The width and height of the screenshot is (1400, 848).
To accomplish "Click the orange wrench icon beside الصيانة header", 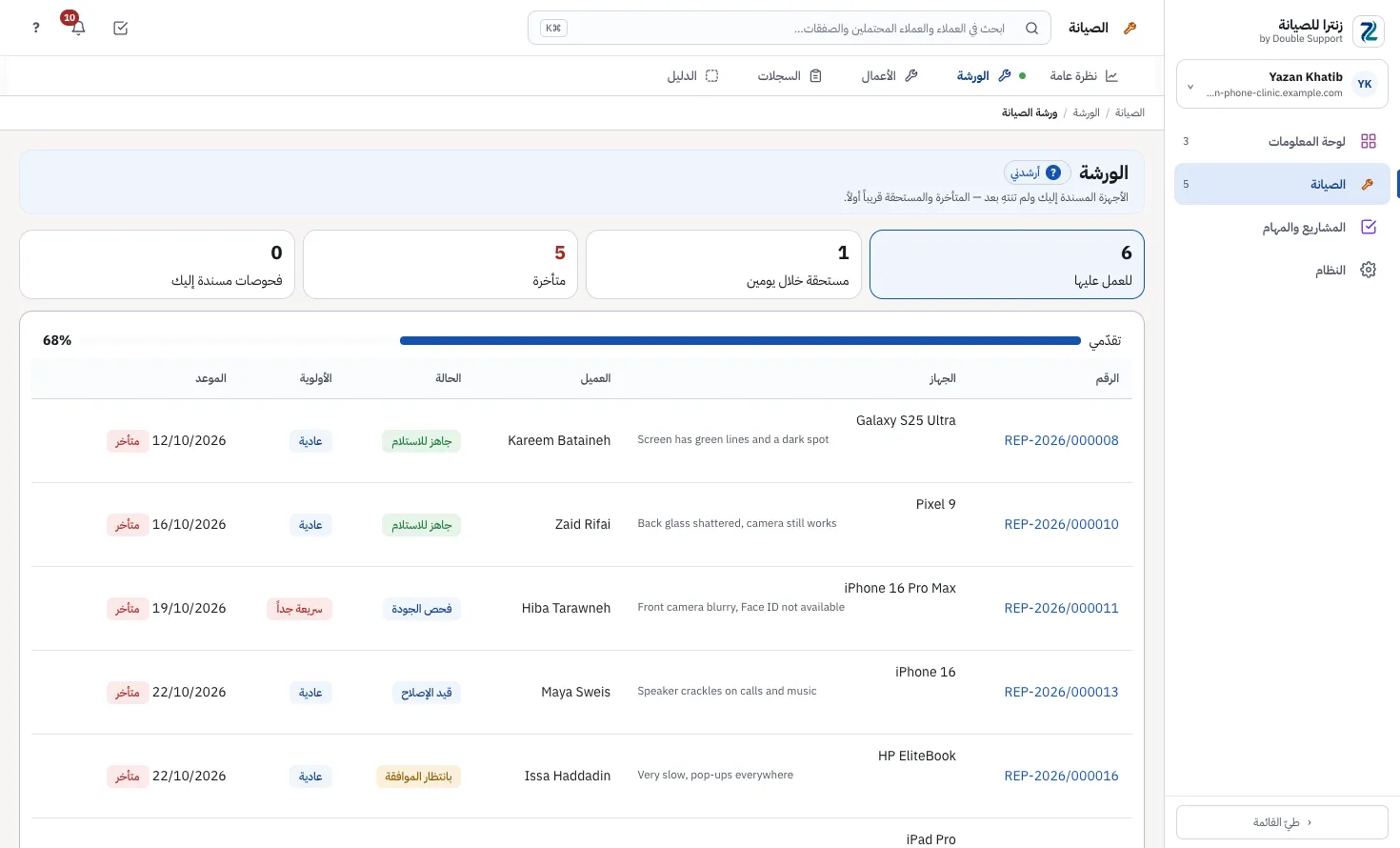I will pos(1130,28).
